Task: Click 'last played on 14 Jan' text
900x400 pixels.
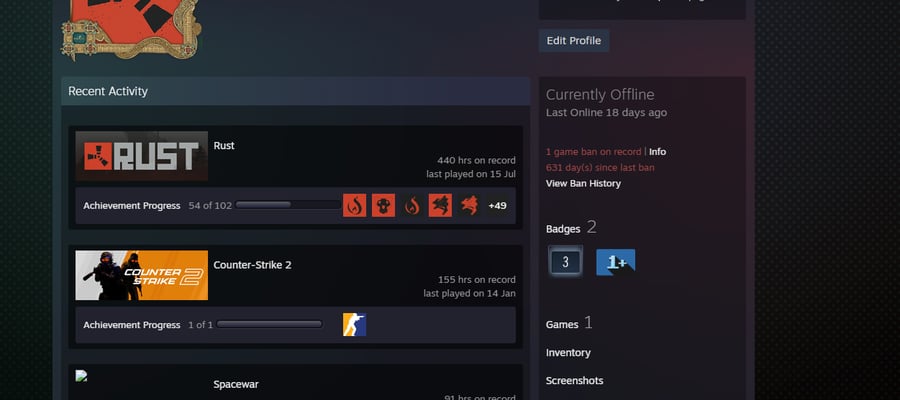Action: tap(470, 293)
